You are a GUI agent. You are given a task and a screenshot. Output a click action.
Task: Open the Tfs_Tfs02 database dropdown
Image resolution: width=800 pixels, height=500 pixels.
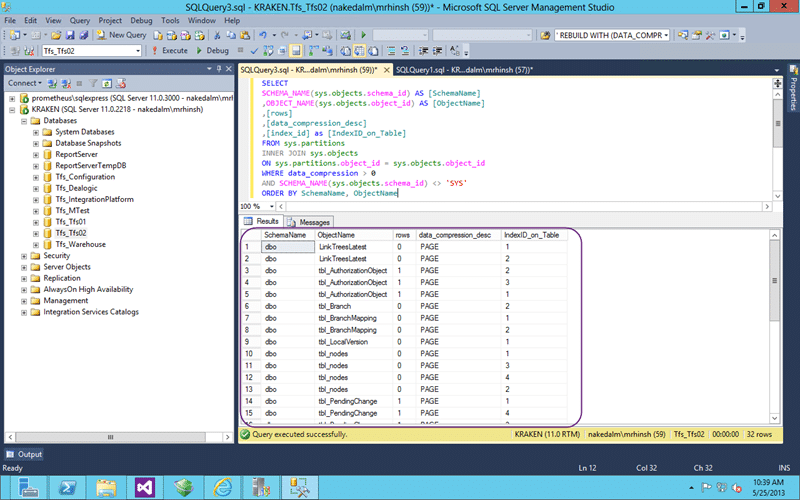tap(138, 51)
